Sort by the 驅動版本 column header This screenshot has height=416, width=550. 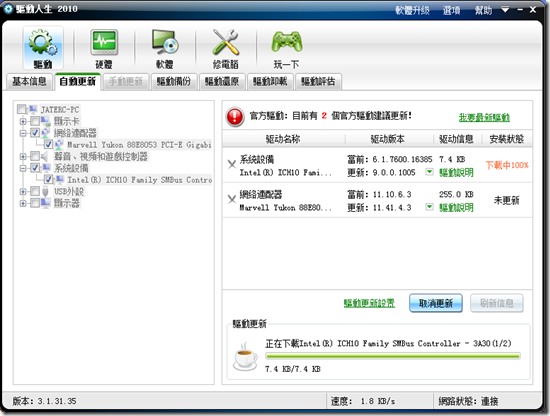tap(388, 139)
